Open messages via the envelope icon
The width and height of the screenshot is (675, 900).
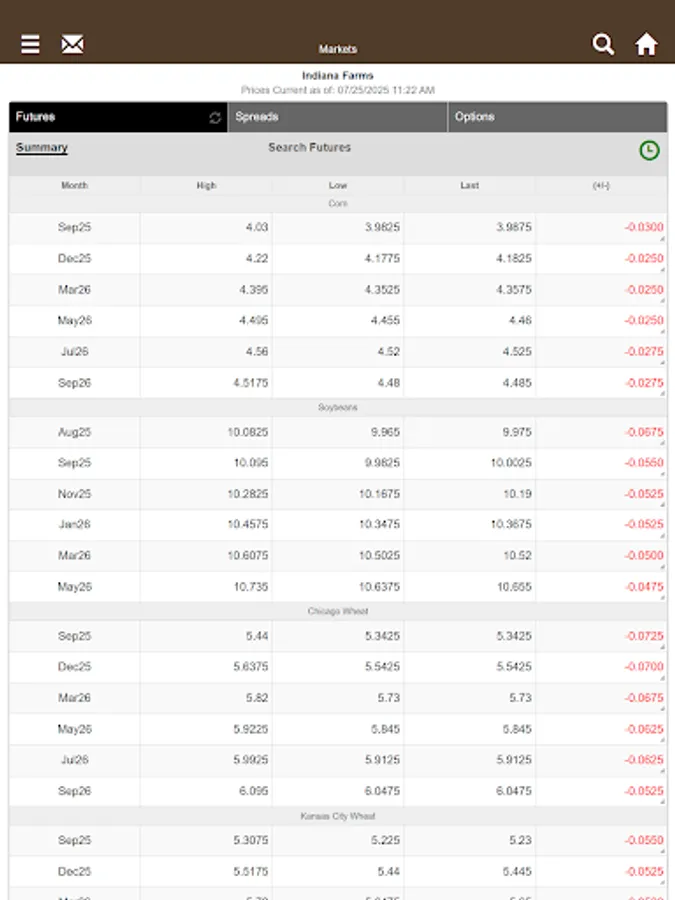pos(72,44)
